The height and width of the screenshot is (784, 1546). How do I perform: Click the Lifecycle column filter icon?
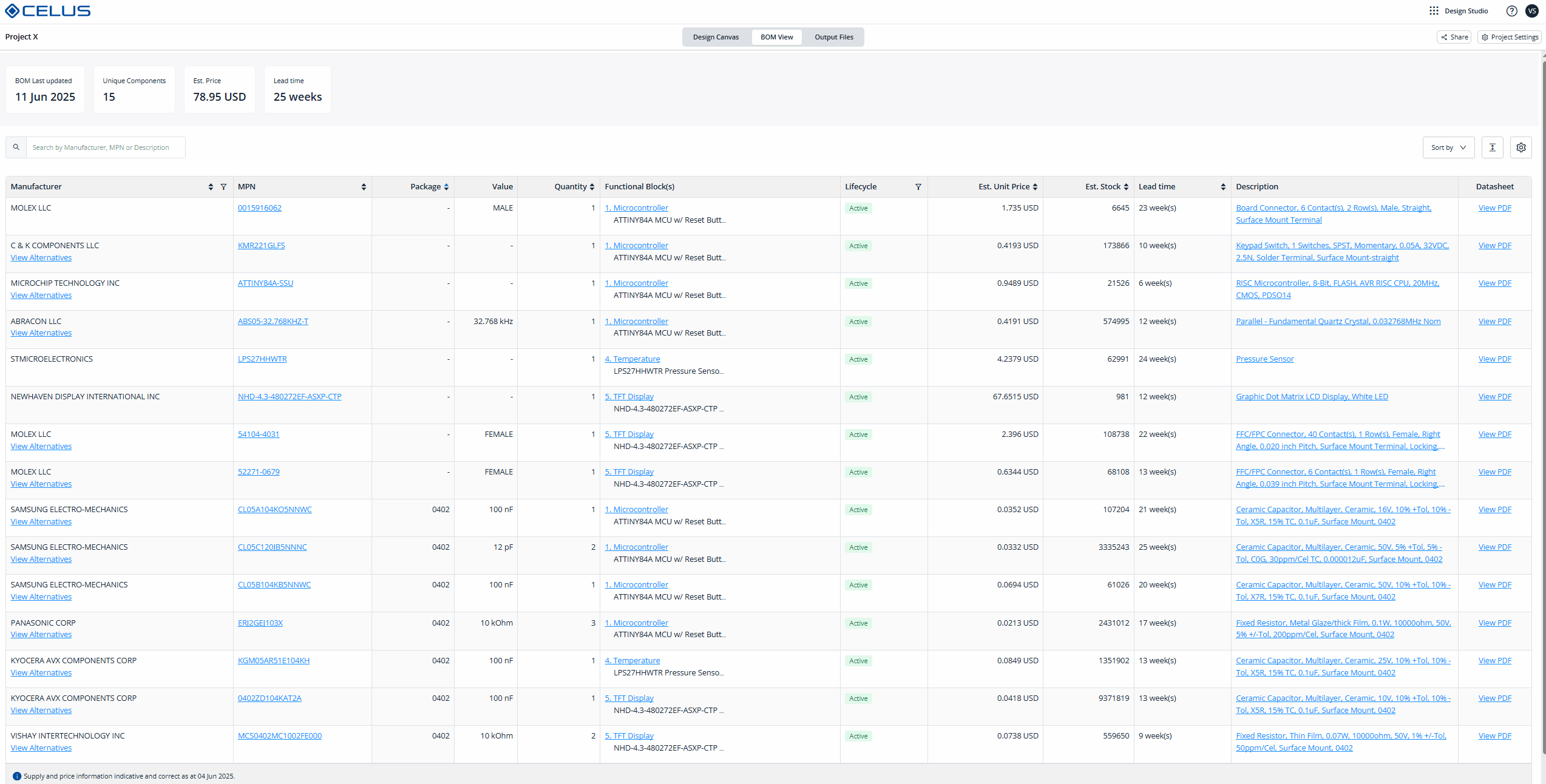[x=918, y=187]
